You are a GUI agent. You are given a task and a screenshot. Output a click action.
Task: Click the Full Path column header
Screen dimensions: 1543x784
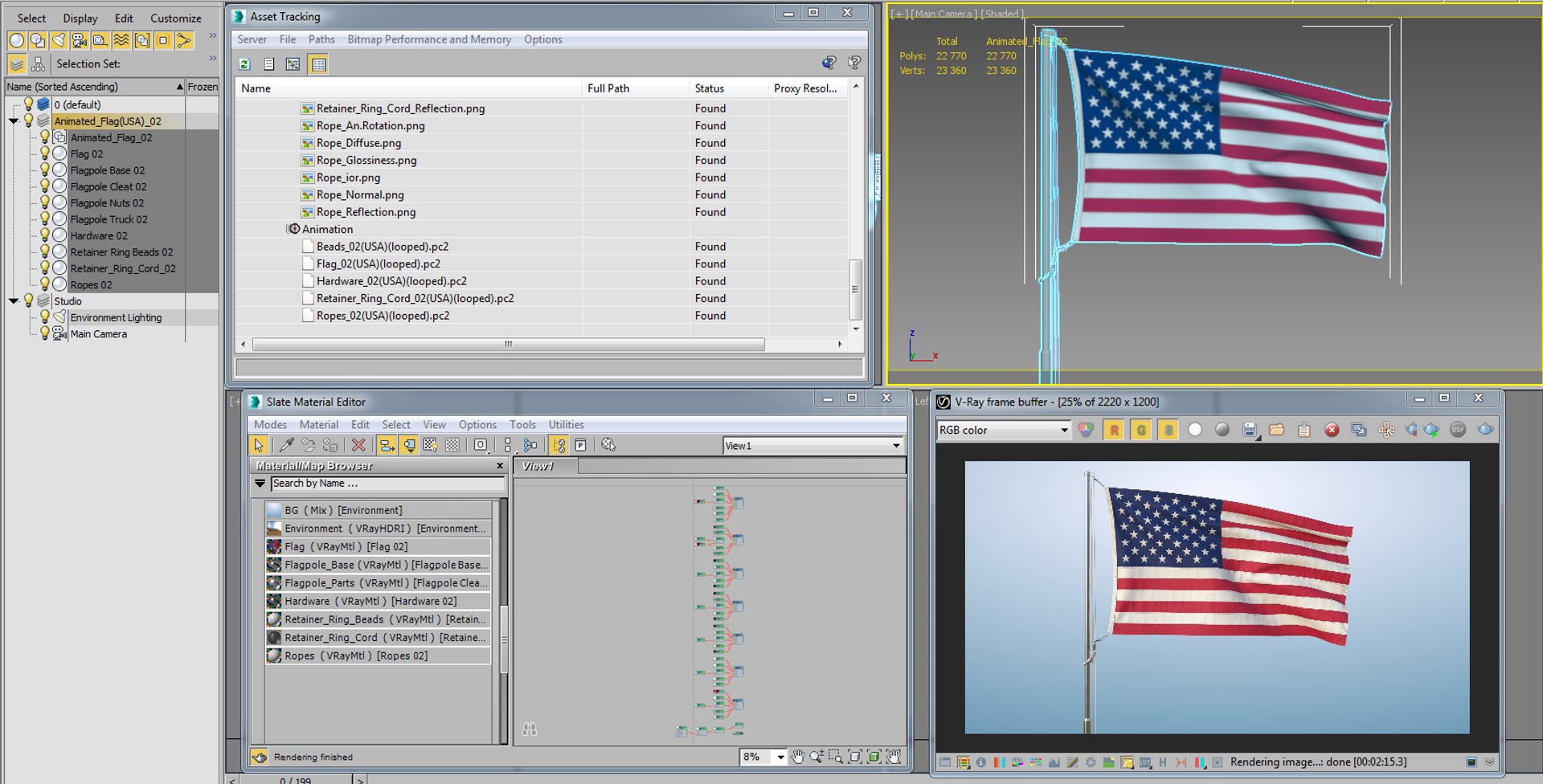(635, 88)
